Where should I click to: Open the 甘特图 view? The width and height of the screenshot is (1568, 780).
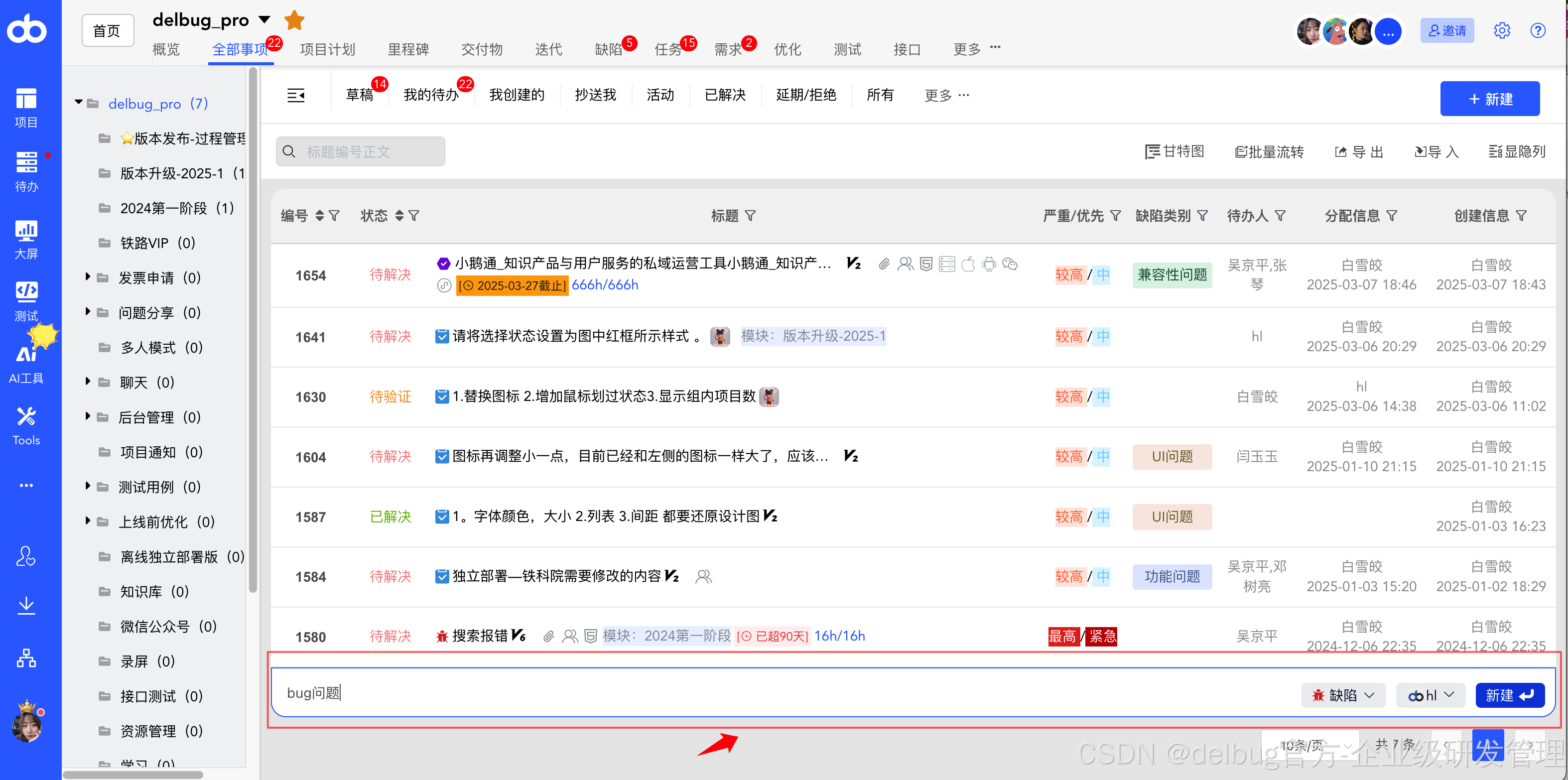pos(1174,151)
